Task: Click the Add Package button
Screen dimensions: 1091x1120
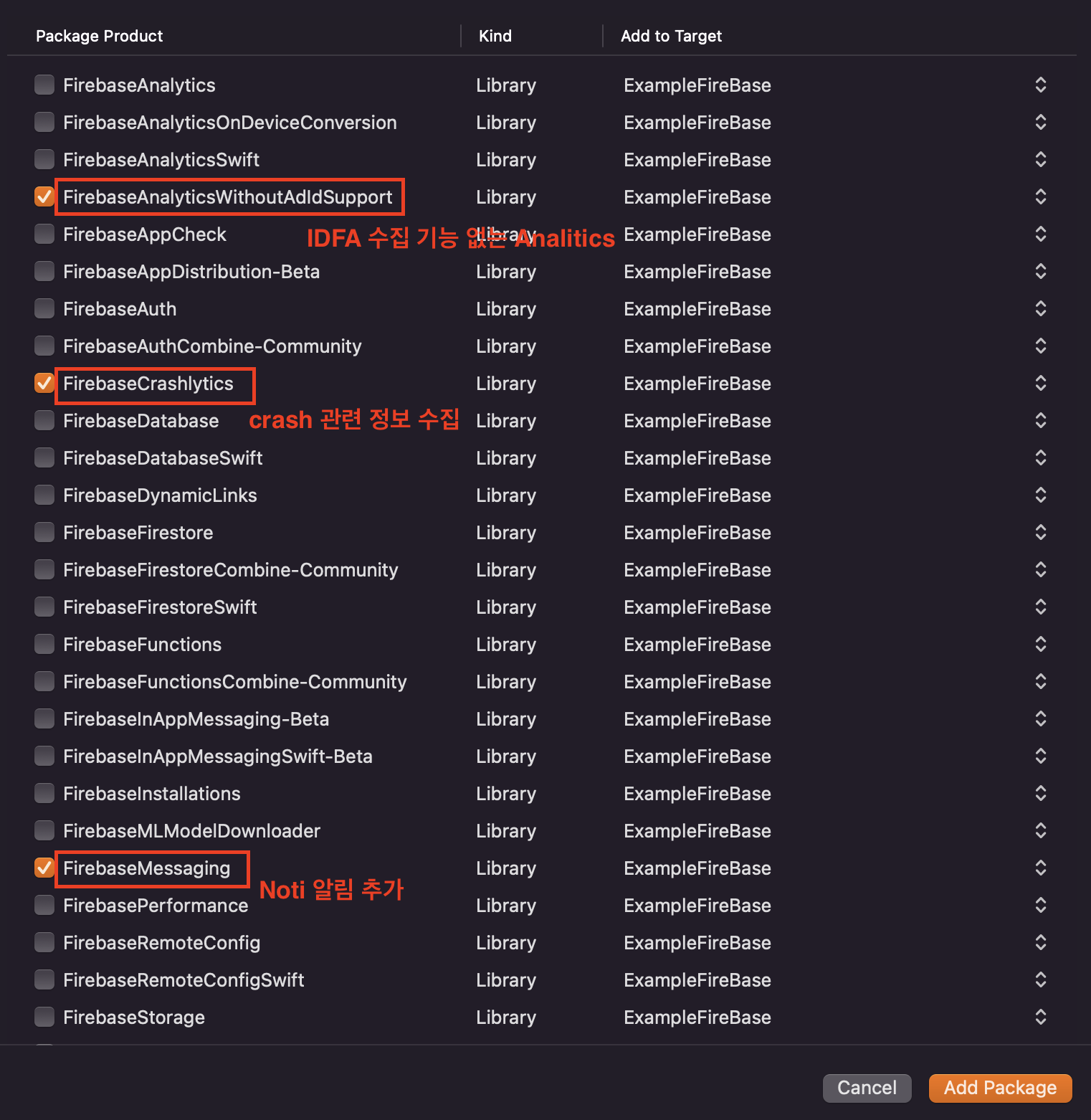Action: pos(1000,1088)
